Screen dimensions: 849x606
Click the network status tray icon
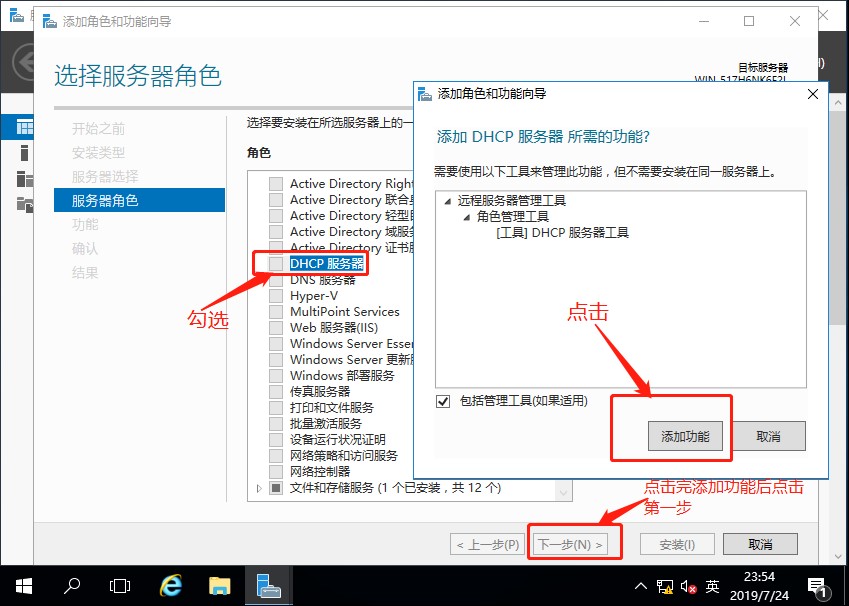click(x=664, y=587)
